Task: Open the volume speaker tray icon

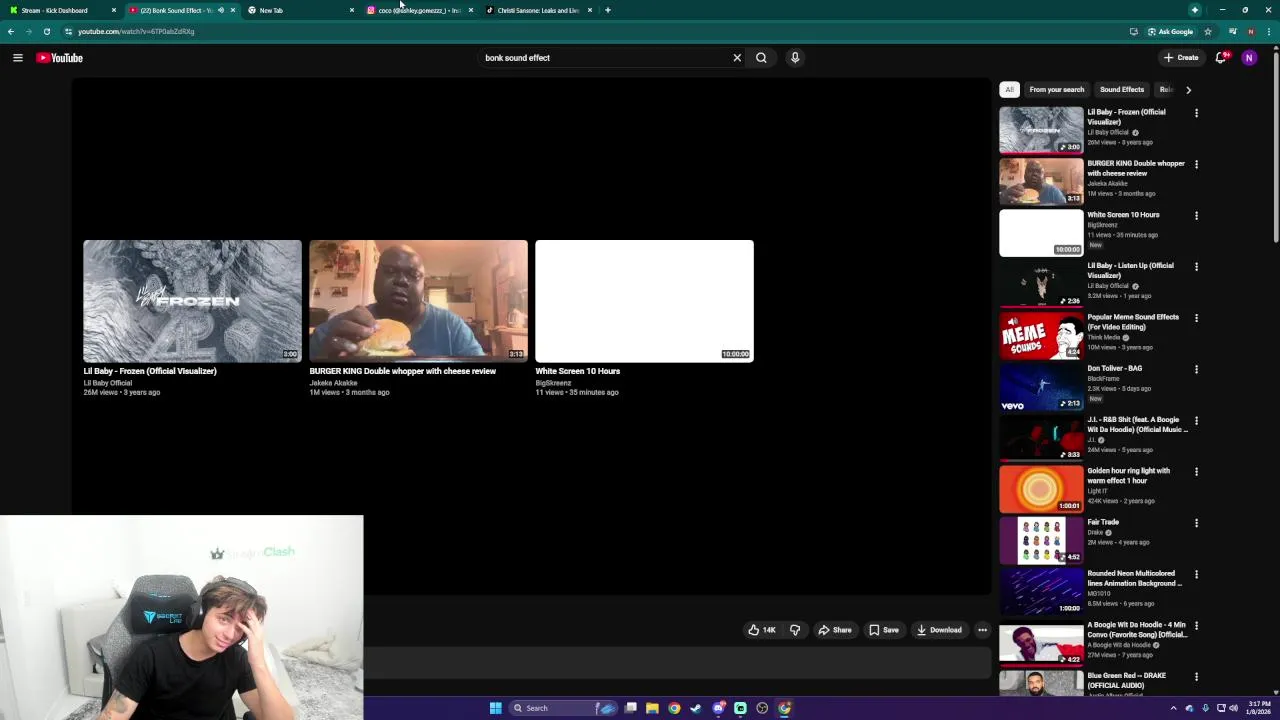Action: pos(1233,708)
